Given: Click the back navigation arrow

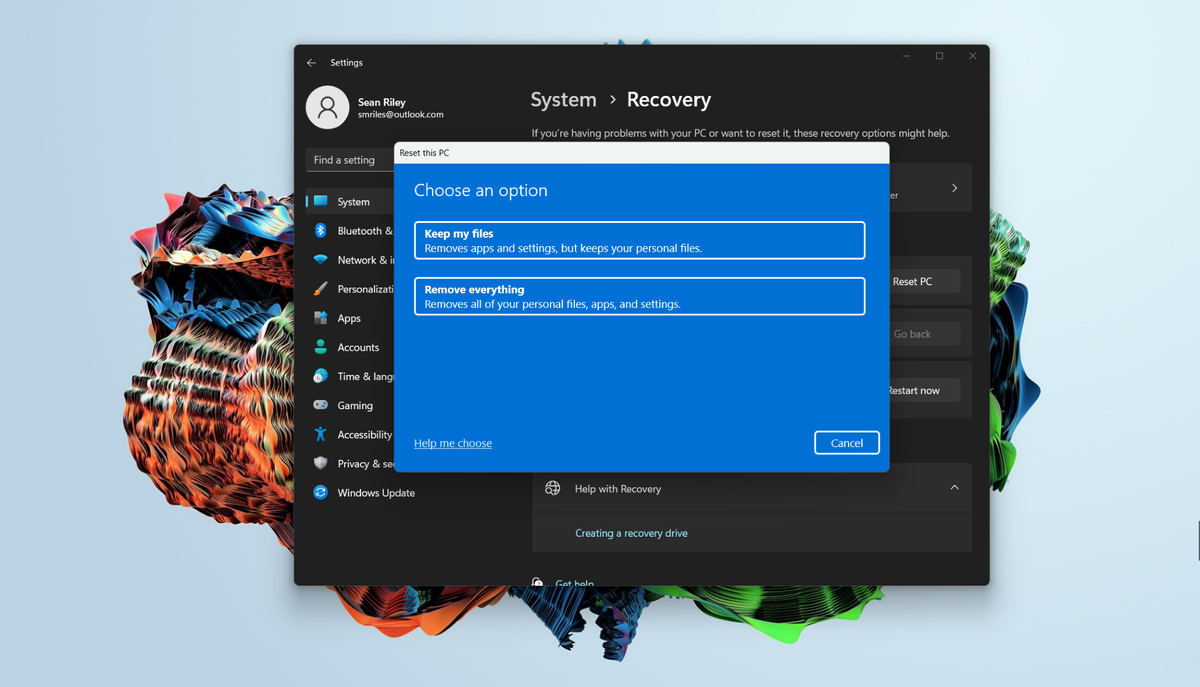Looking at the screenshot, I should tap(311, 62).
